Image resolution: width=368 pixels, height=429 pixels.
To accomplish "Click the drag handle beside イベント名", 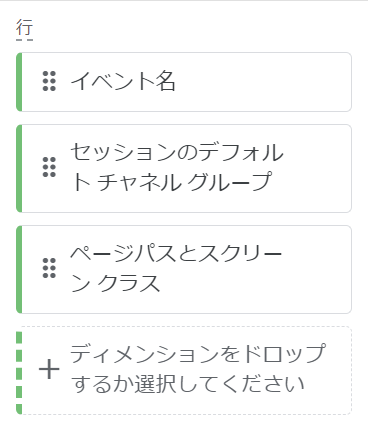I will click(49, 81).
